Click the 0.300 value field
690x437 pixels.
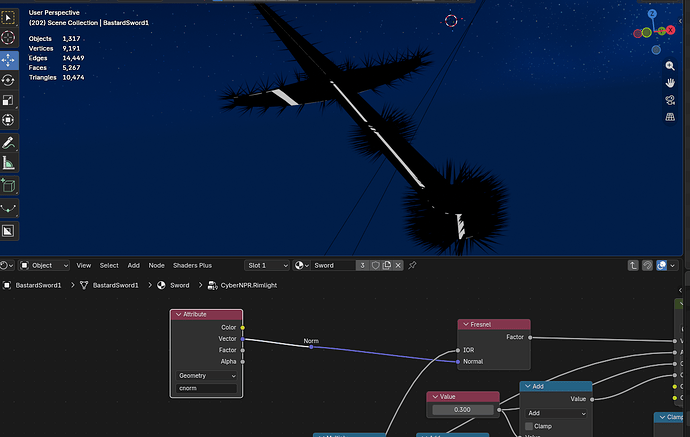pos(462,410)
